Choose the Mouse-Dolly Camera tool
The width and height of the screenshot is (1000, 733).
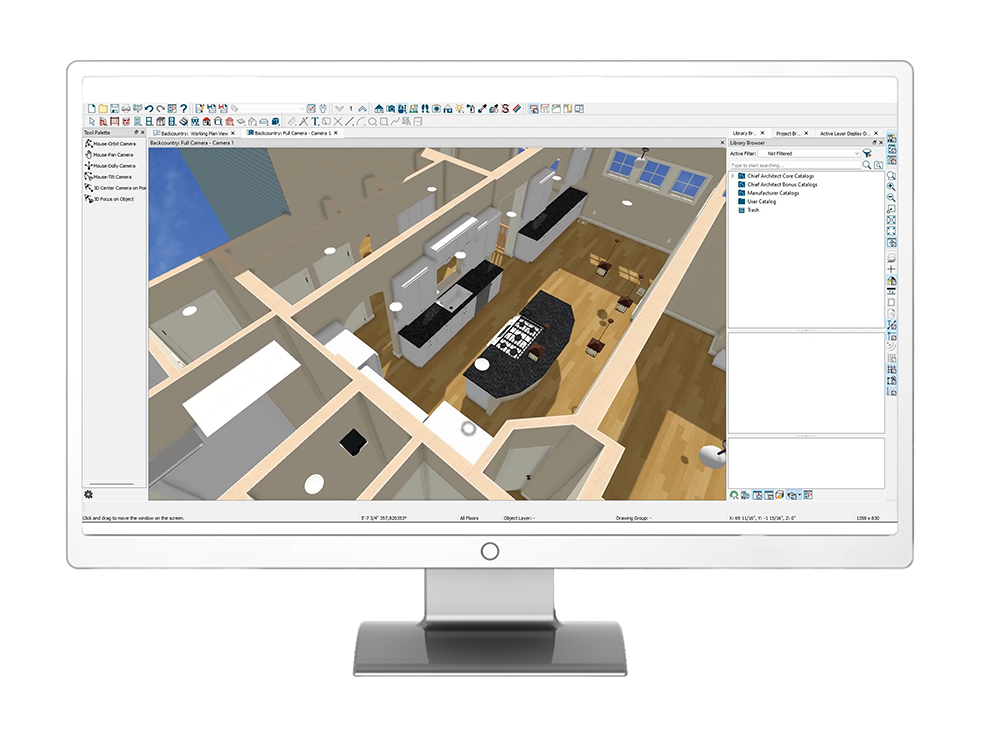[112, 166]
